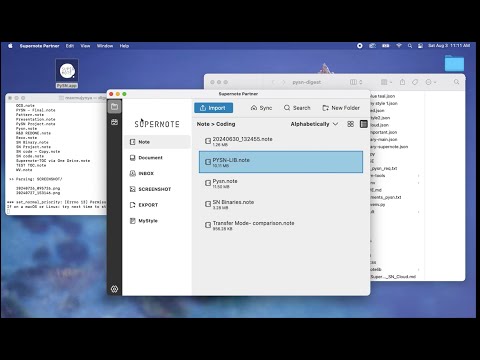Open Finder action menu in pysn-digest window
This screenshot has width=480, height=360.
[431, 82]
